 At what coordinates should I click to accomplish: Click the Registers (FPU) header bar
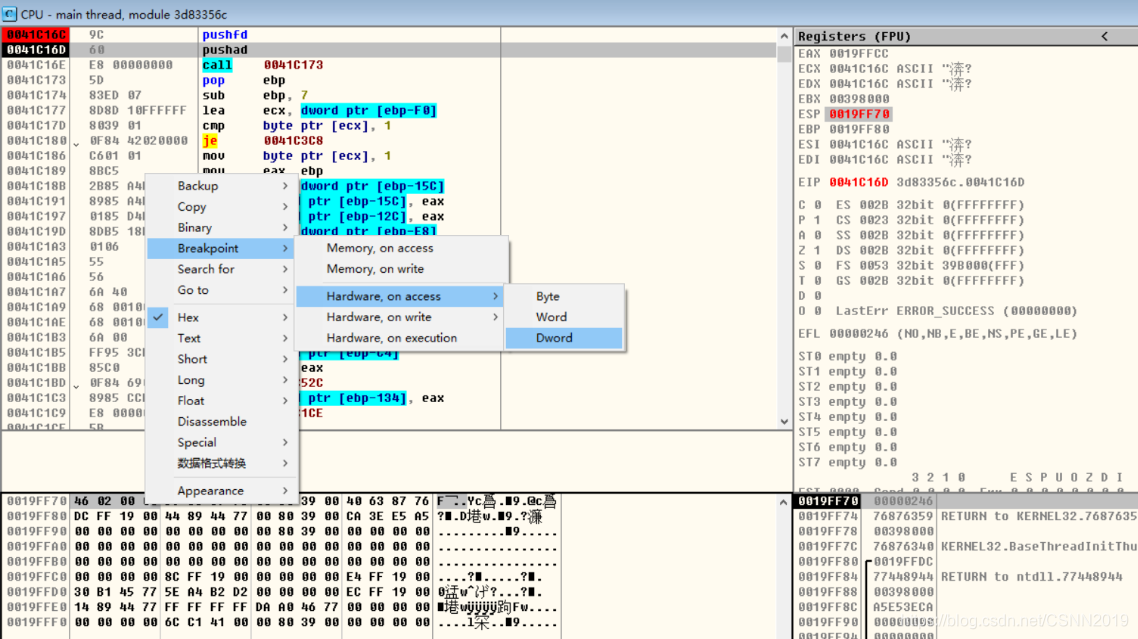966,36
